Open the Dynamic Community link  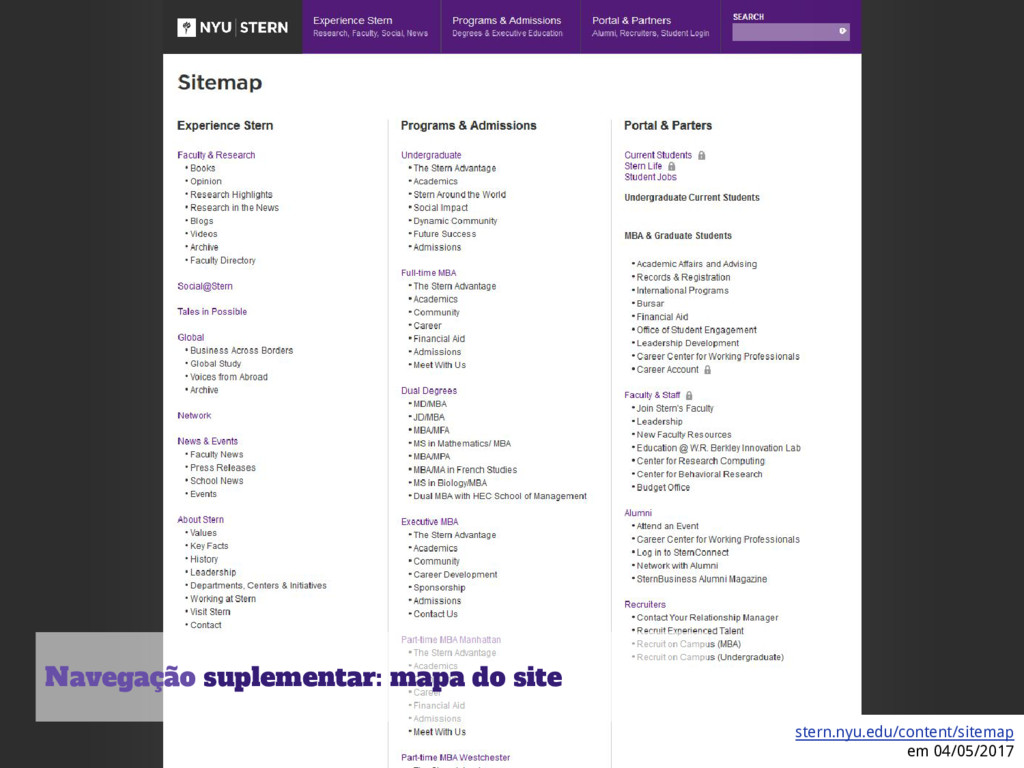455,221
